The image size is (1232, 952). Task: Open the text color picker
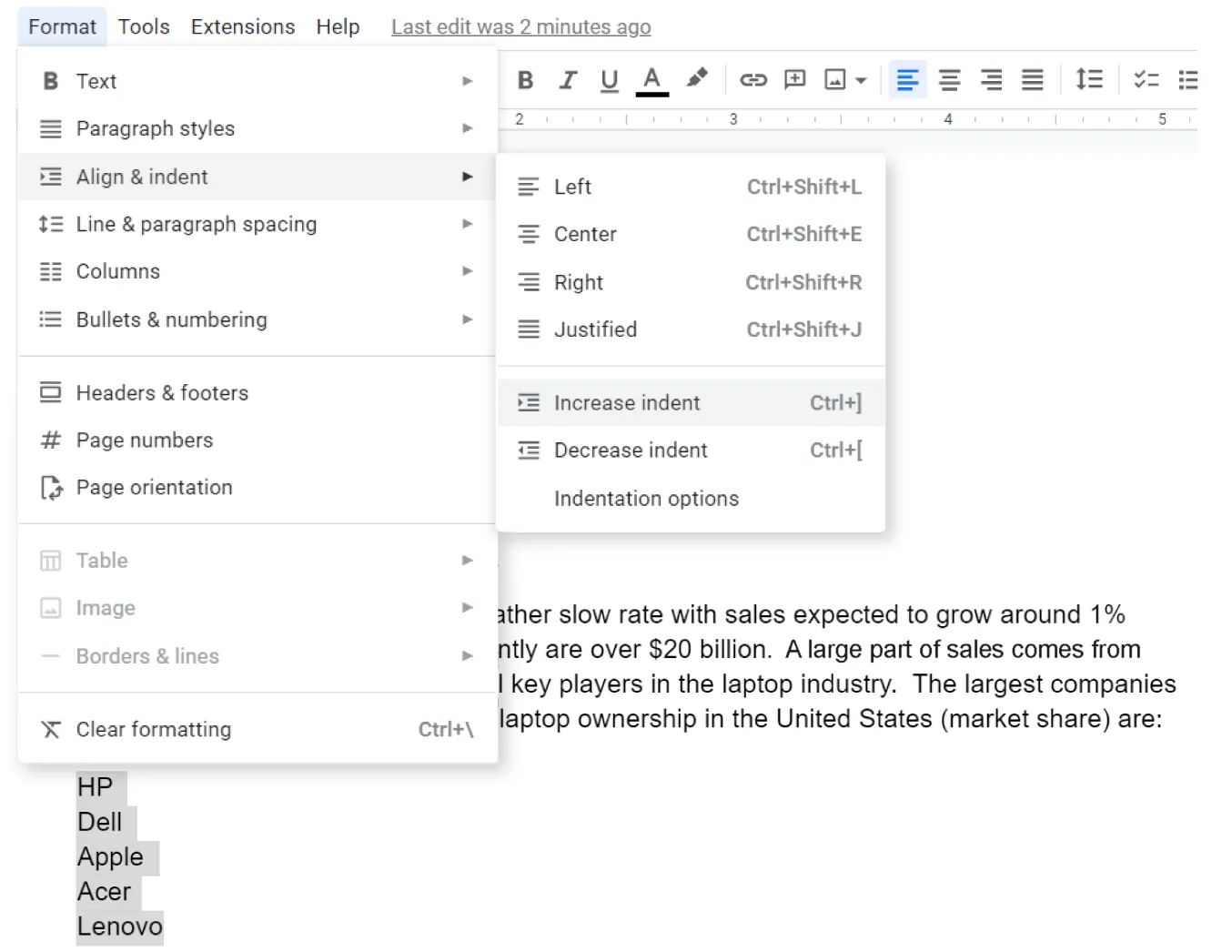(651, 79)
